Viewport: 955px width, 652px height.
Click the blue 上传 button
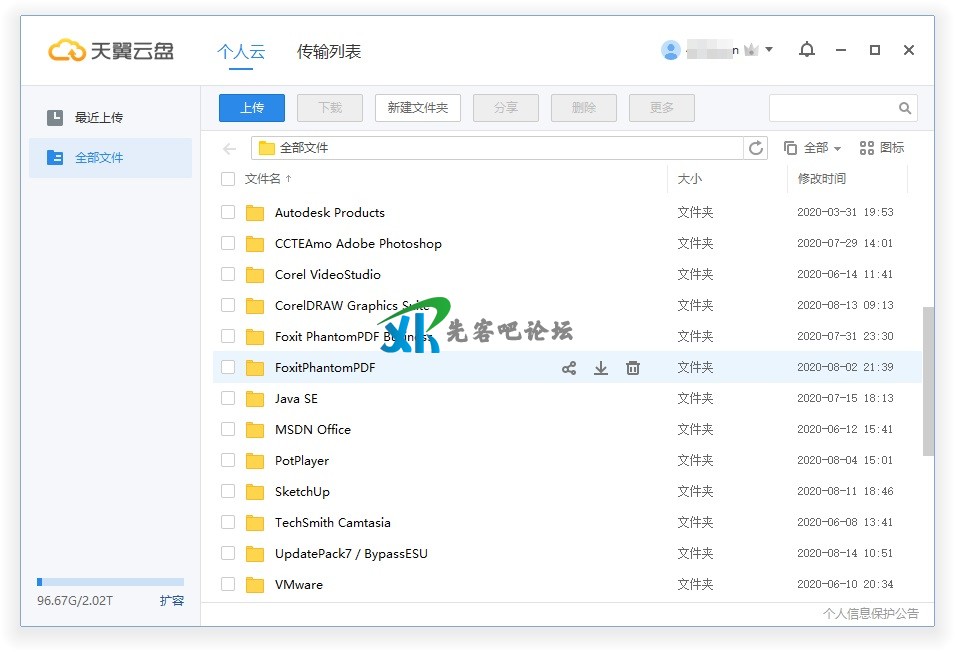pos(252,108)
